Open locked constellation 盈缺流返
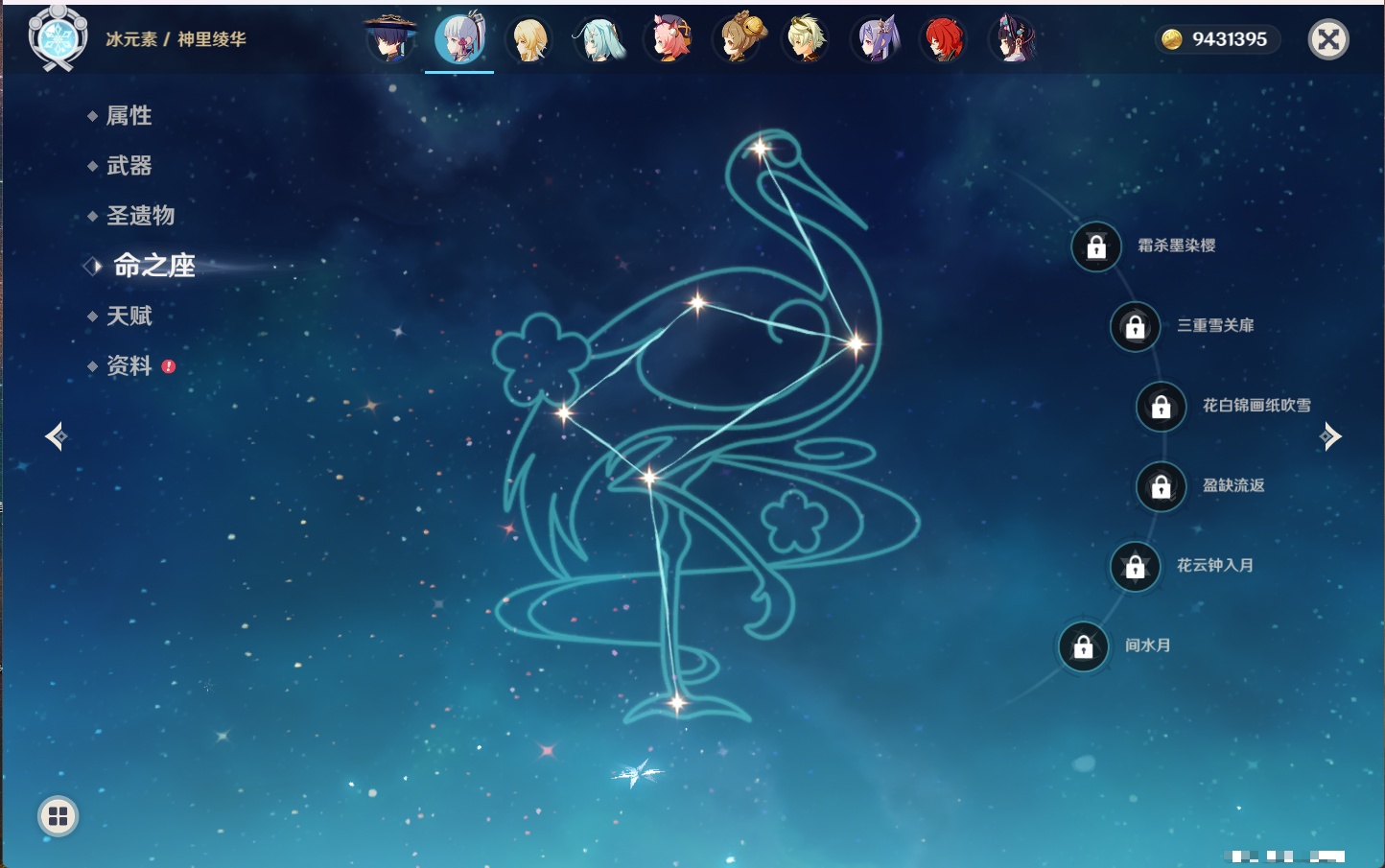The image size is (1385, 868). click(1162, 487)
